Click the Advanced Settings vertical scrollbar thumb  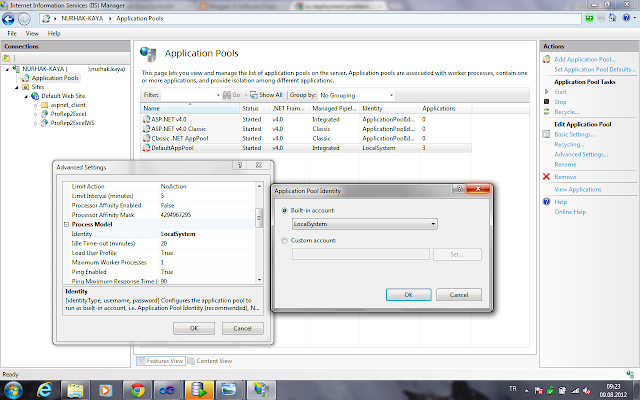tap(259, 218)
